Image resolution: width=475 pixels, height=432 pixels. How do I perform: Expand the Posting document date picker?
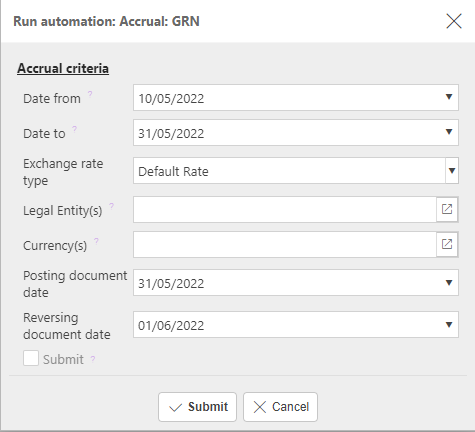(449, 283)
